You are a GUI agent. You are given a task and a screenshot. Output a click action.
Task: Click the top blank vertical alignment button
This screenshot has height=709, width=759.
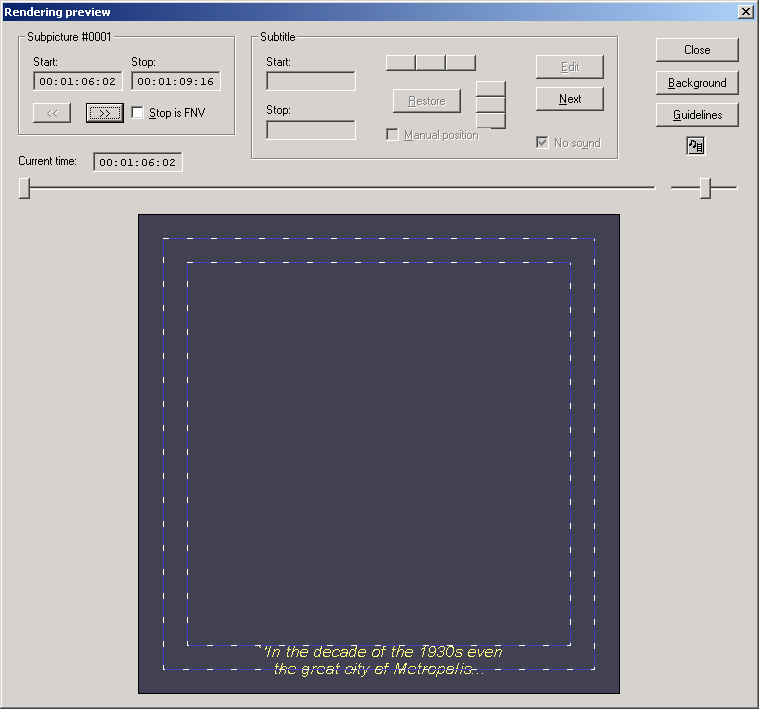[491, 89]
